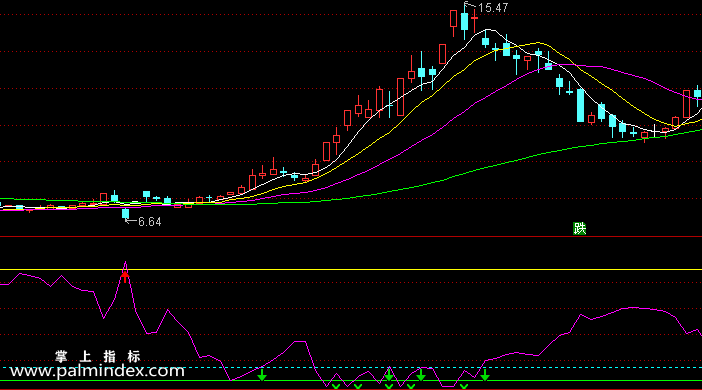Screen dimensions: 702x390
Task: Select the rightmost large green down arrow
Action: 485,375
